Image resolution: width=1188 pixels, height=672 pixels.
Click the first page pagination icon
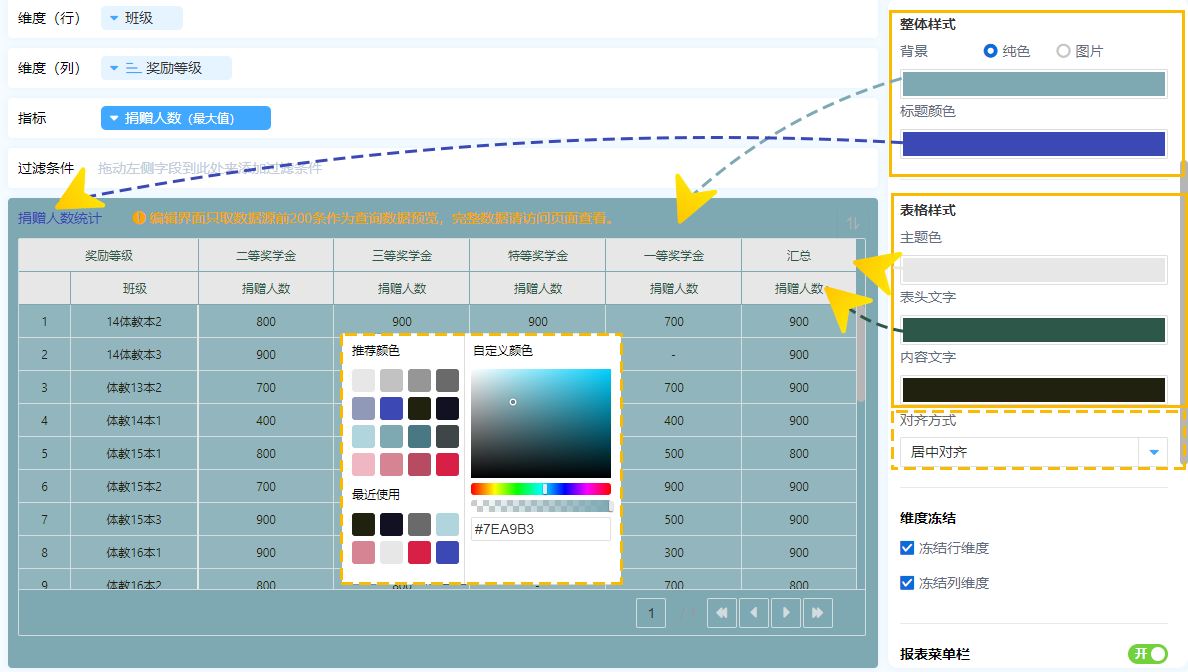(x=721, y=613)
